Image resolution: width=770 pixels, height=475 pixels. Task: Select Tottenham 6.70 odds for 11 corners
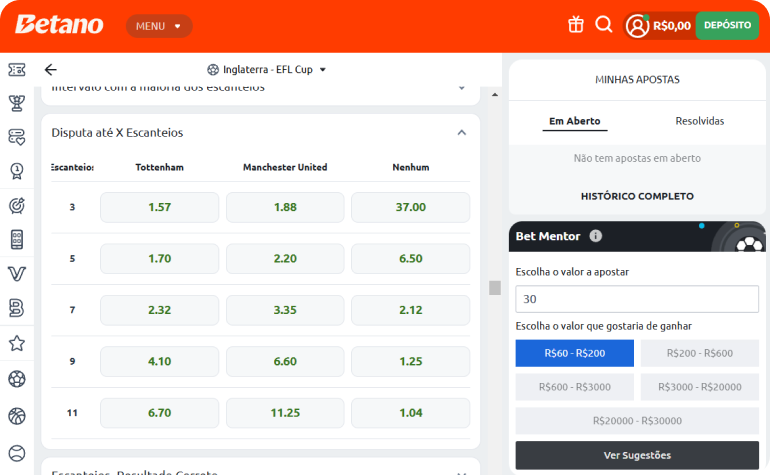pyautogui.click(x=160, y=413)
